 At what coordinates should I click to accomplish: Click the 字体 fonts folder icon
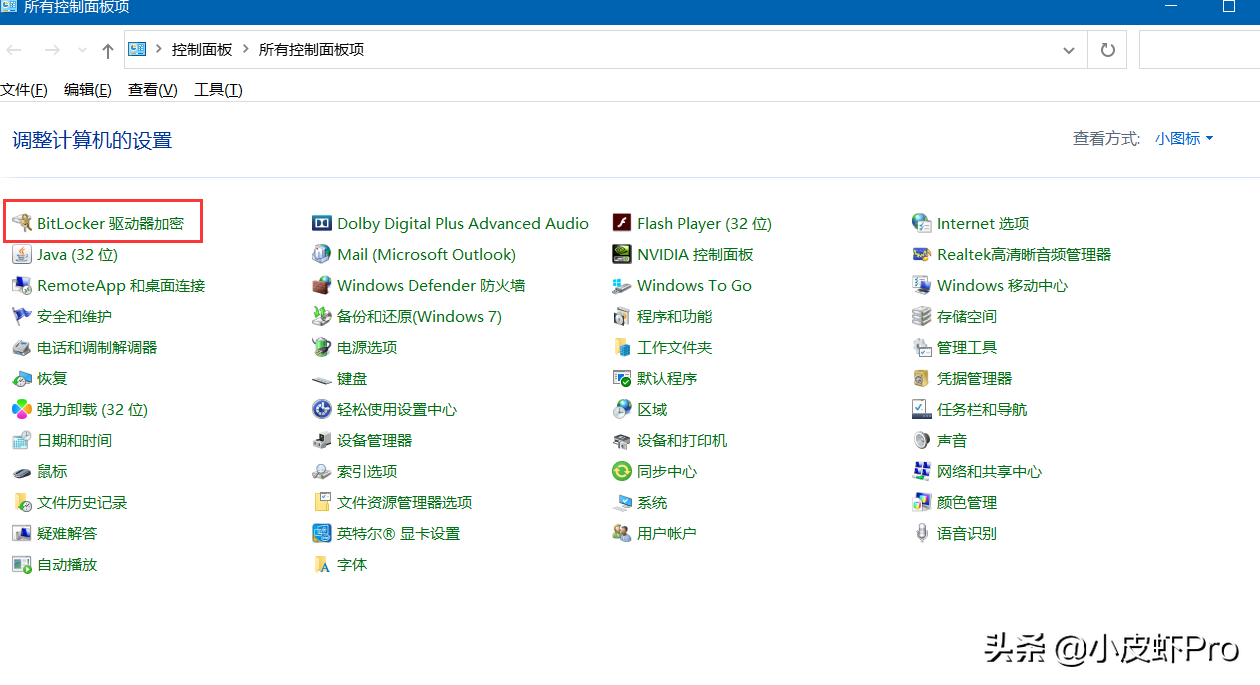click(322, 564)
